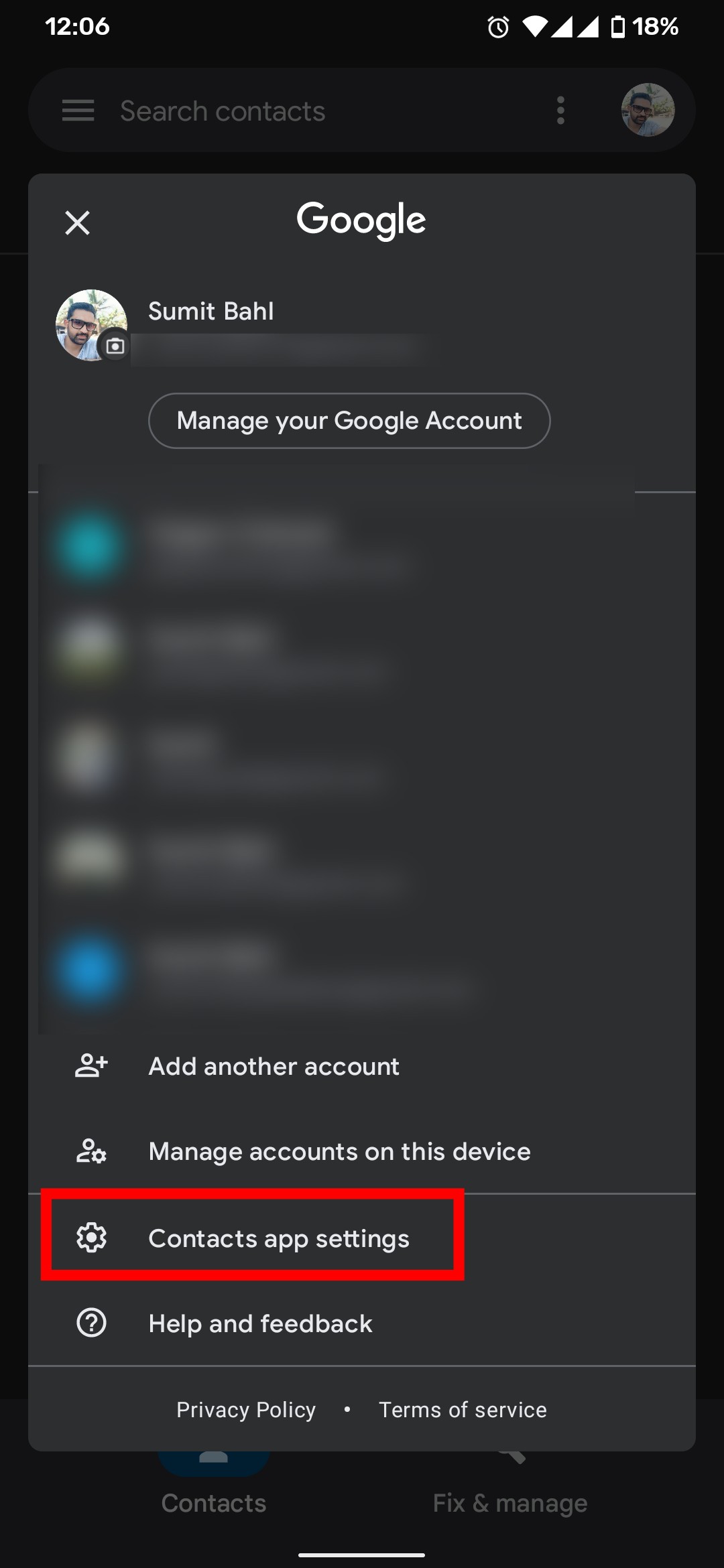Tap the camera icon on profile photo

115,346
